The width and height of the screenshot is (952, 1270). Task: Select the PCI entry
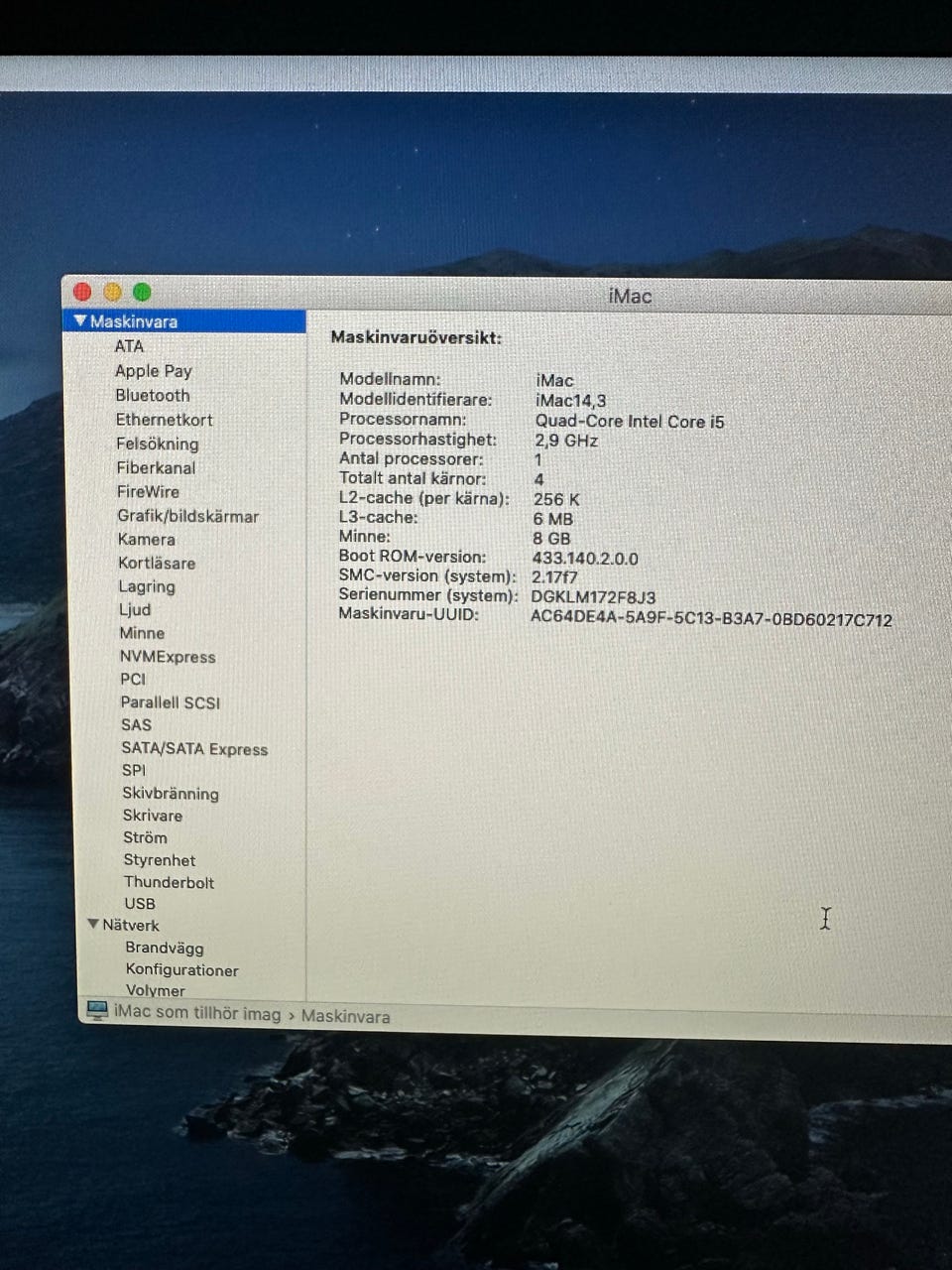pos(133,679)
